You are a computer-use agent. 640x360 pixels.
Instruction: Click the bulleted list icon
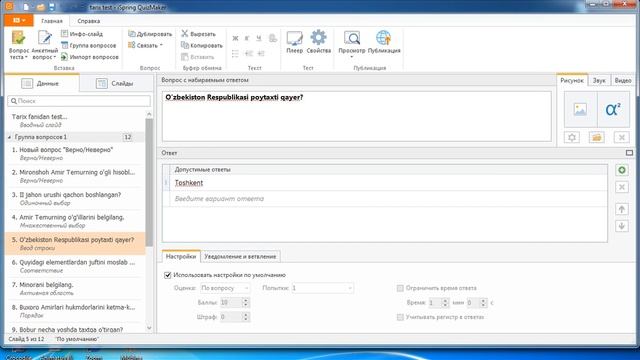pyautogui.click(x=235, y=53)
